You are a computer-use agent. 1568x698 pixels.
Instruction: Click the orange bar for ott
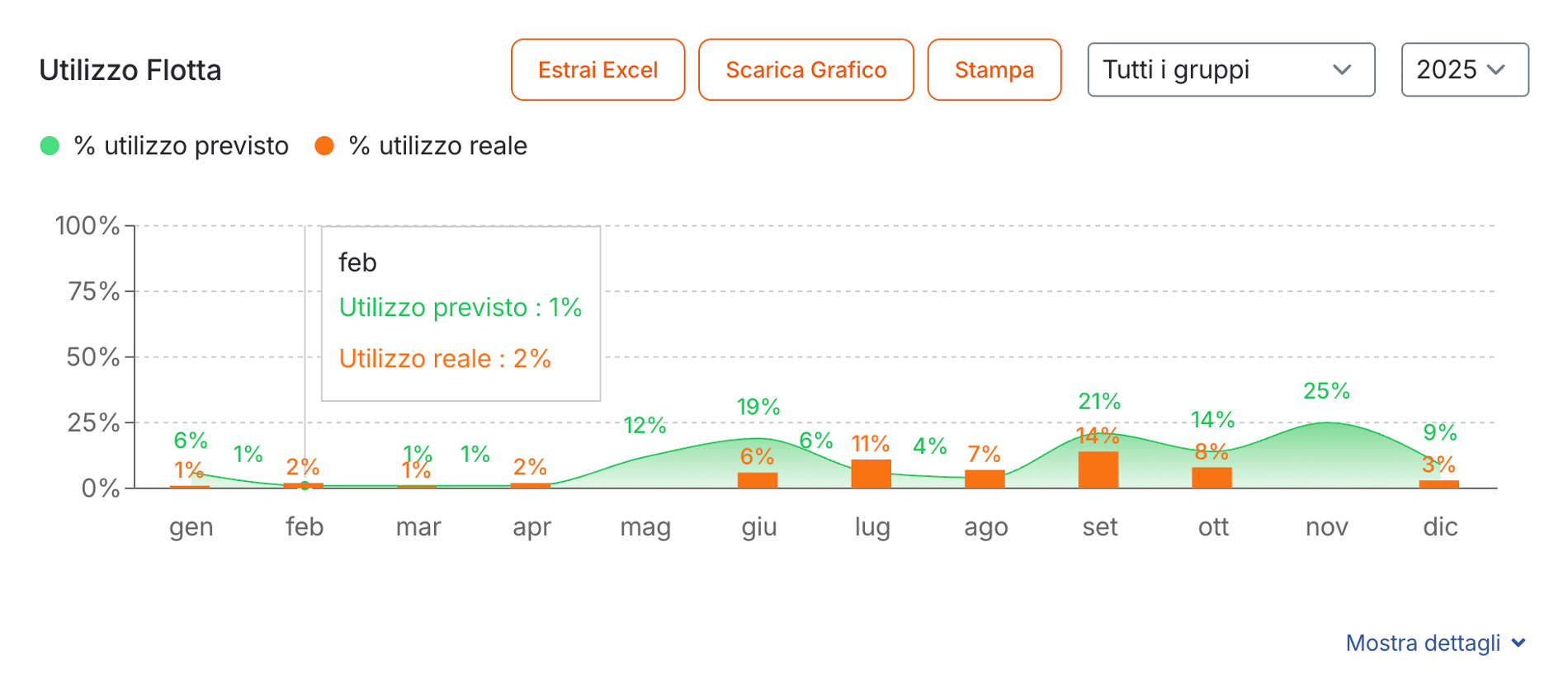(x=1211, y=478)
